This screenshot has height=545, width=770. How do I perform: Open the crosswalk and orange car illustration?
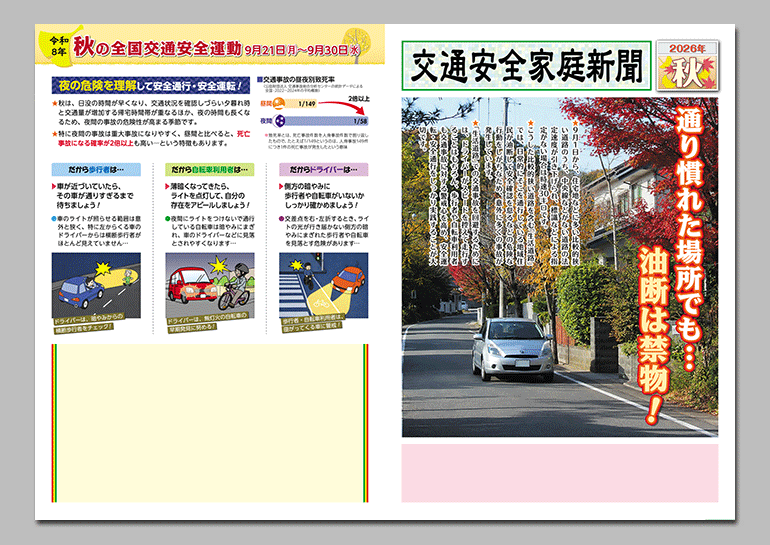click(324, 285)
